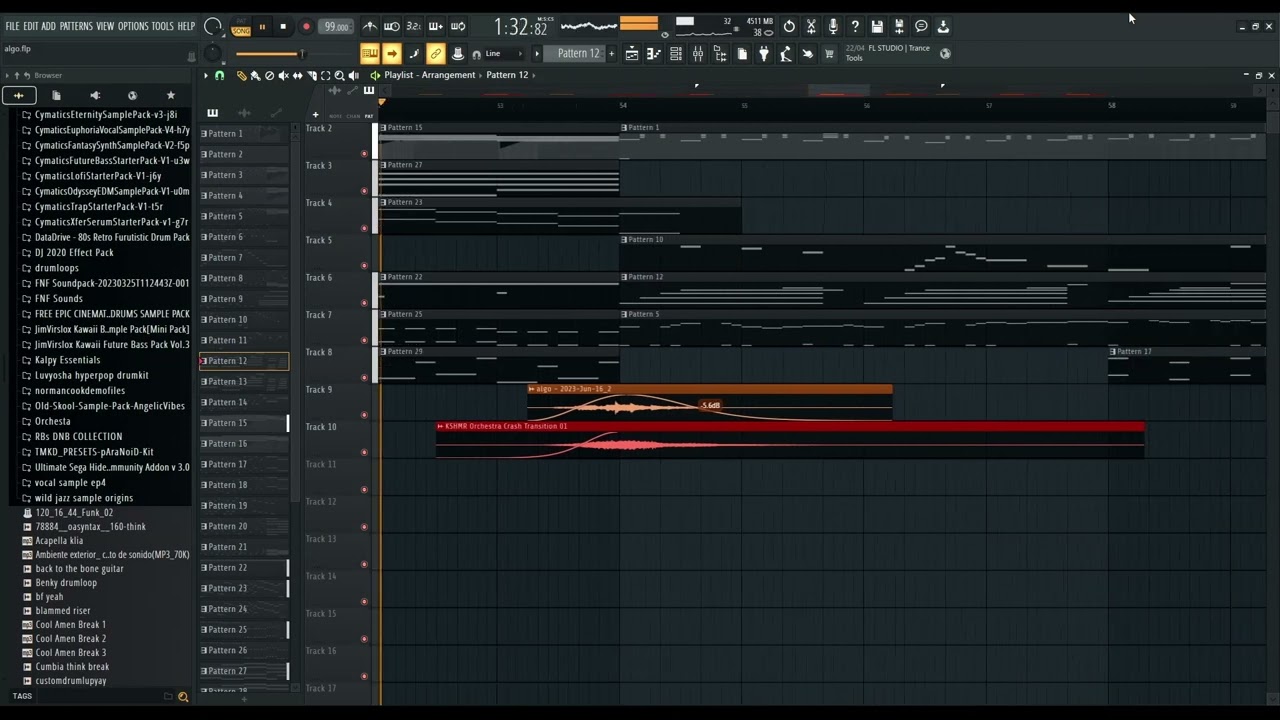Click the Cool Amen Break 2 sample
Screen dimensions: 1280x720
point(65,638)
